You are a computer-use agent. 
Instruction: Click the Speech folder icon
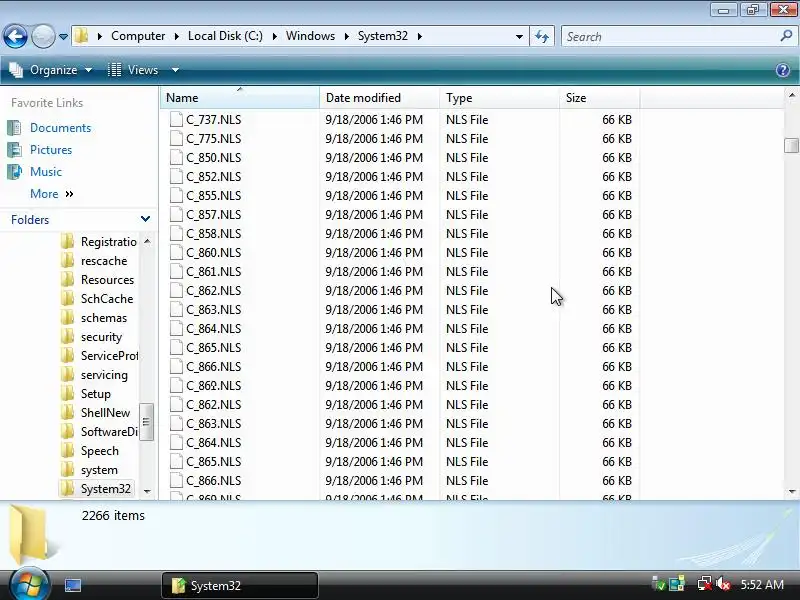(67, 451)
